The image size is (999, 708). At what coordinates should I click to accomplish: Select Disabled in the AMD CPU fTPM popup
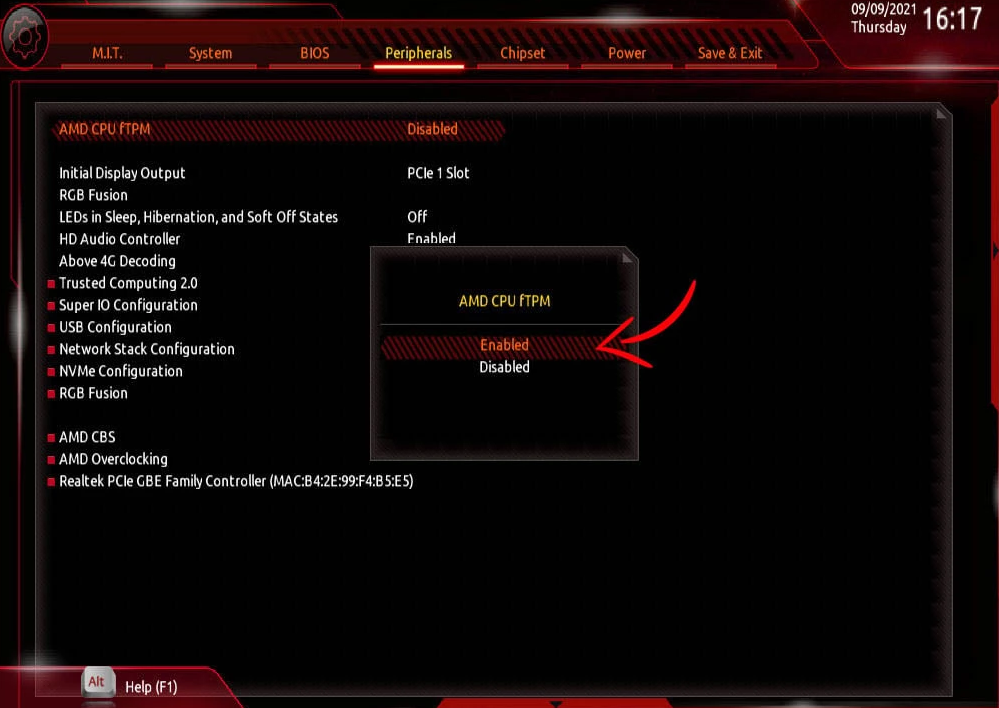pyautogui.click(x=504, y=367)
